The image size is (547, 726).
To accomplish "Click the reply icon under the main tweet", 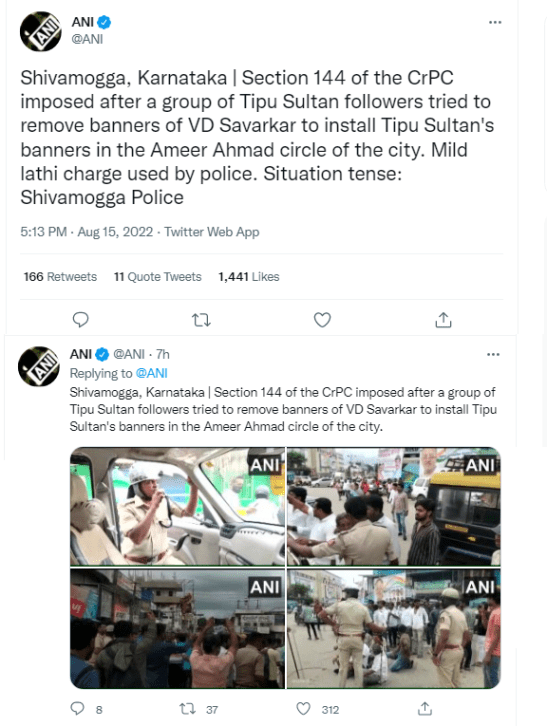I will click(81, 319).
